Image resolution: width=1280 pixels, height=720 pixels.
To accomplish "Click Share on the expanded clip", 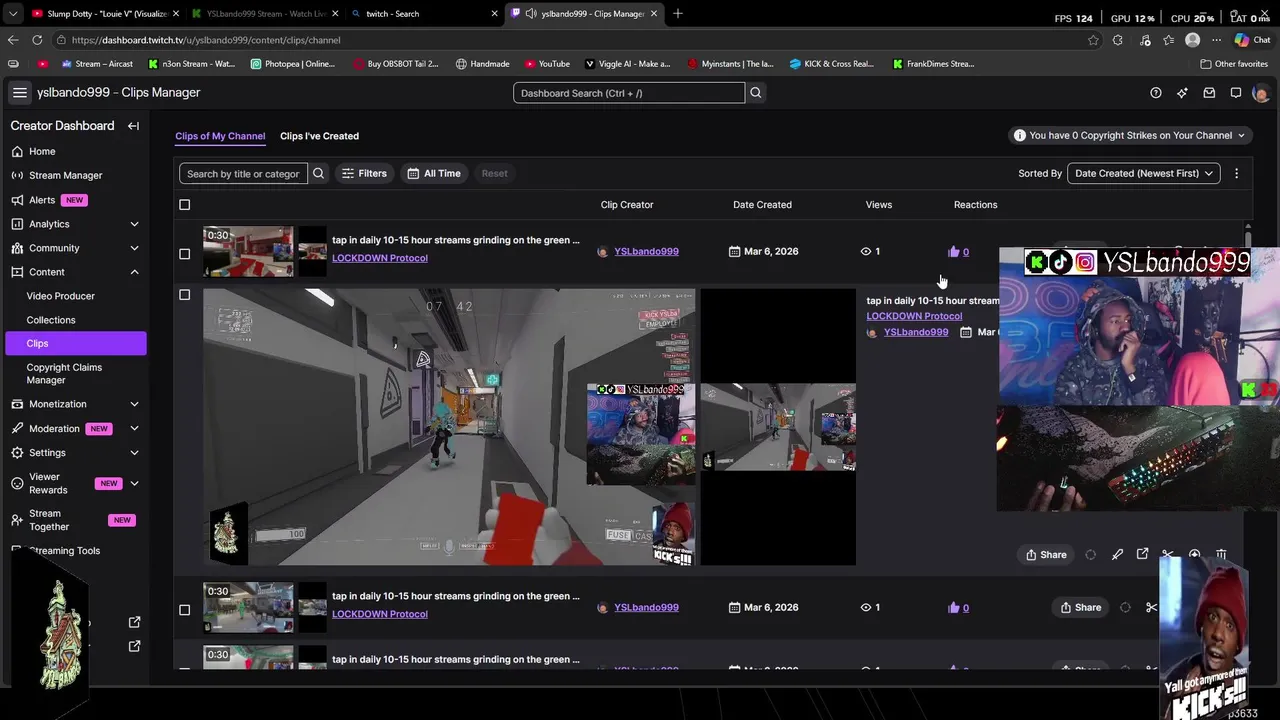I will click(x=1046, y=555).
